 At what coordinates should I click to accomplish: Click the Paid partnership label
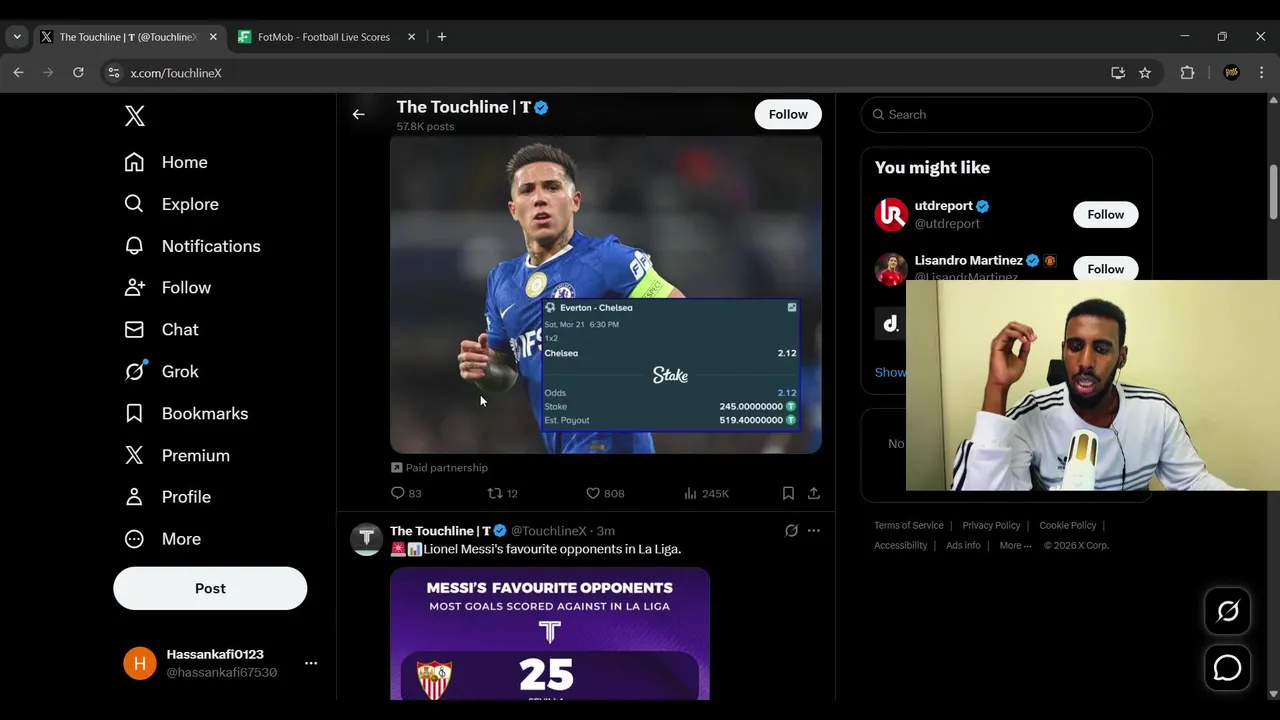439,468
